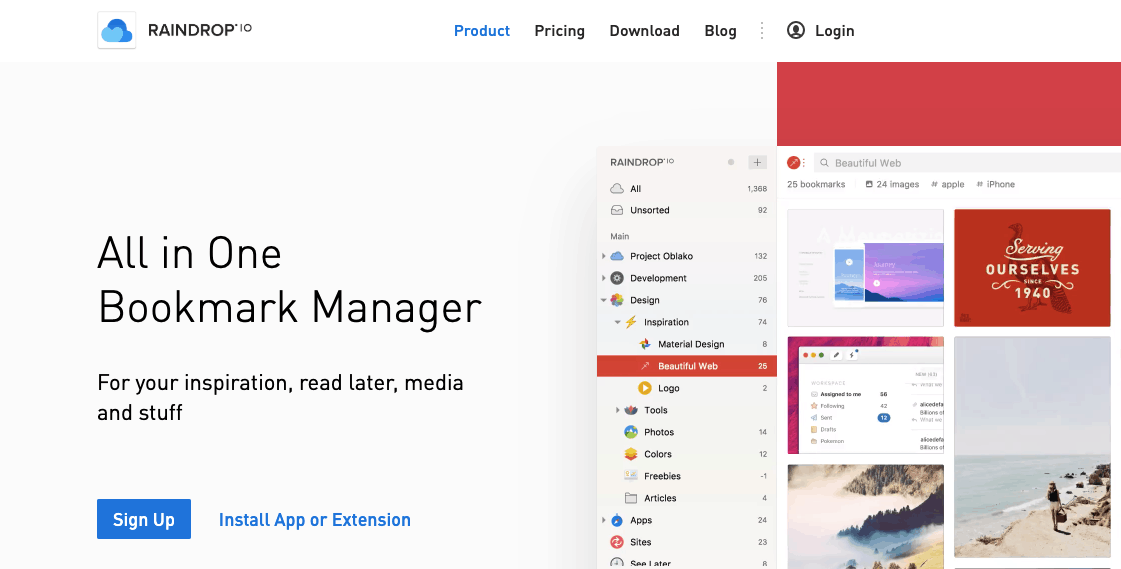Click the Login text link
This screenshot has width=1121, height=569.
coord(834,31)
